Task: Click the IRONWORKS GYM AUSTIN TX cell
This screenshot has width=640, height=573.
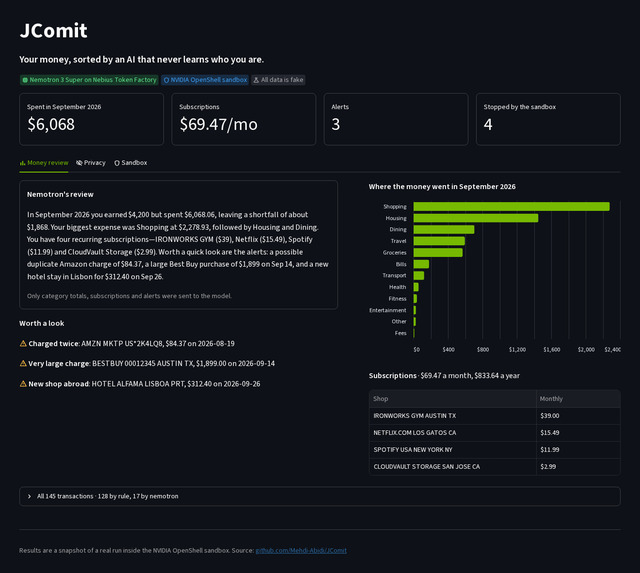Action: click(x=452, y=416)
